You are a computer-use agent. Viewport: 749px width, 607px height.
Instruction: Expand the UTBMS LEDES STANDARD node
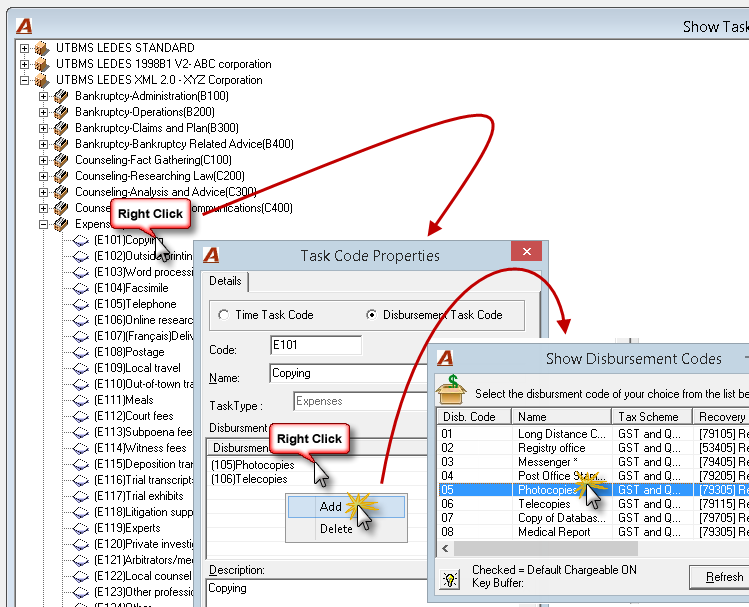coord(24,48)
